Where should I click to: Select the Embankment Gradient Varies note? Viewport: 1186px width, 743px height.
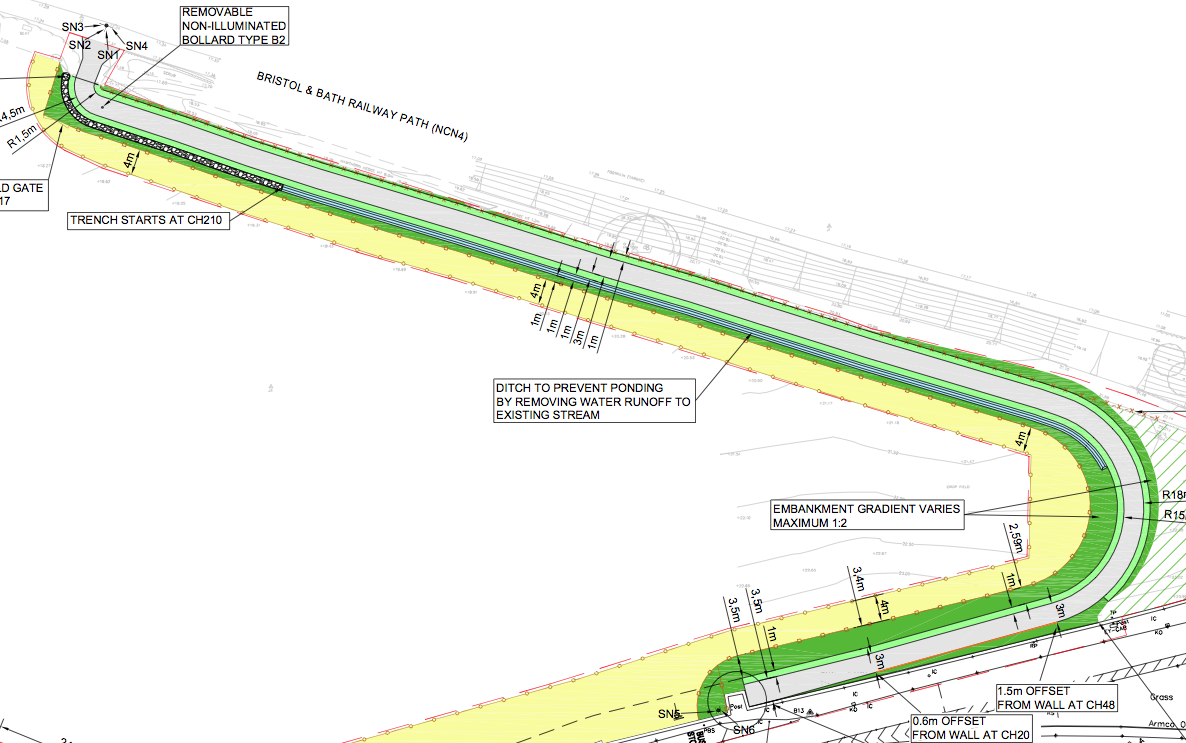[x=866, y=515]
